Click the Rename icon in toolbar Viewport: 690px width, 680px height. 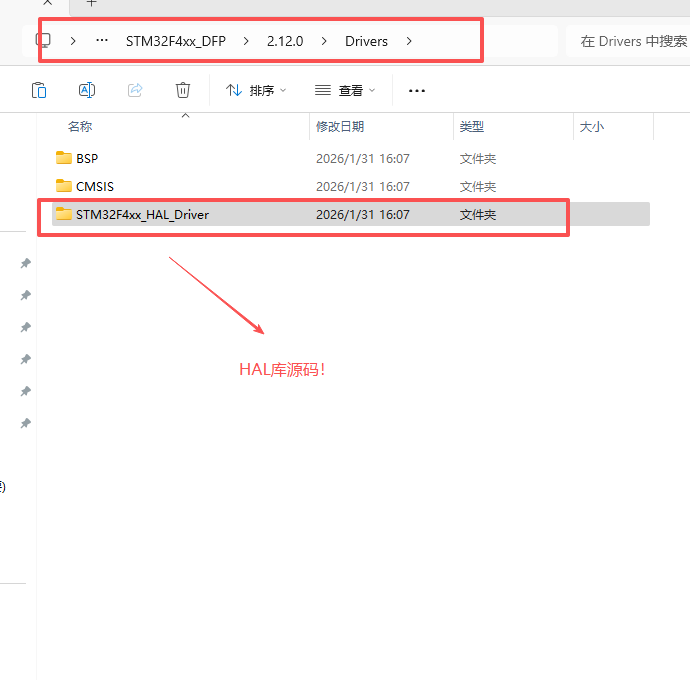click(x=87, y=90)
